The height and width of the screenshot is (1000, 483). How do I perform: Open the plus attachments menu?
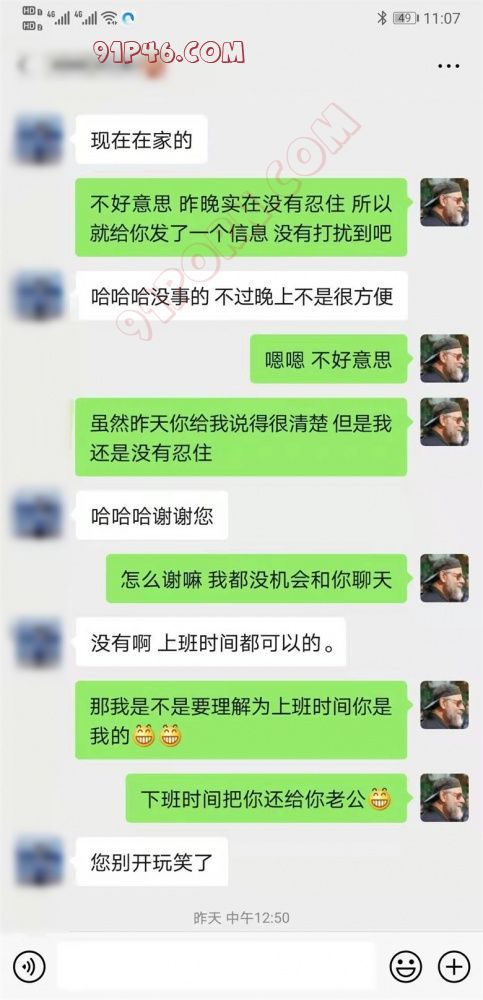pos(454,967)
